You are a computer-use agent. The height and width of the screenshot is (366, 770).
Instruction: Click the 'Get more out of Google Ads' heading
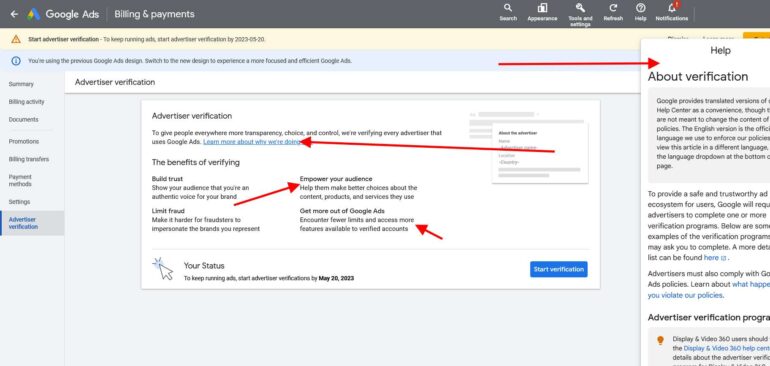tap(342, 211)
